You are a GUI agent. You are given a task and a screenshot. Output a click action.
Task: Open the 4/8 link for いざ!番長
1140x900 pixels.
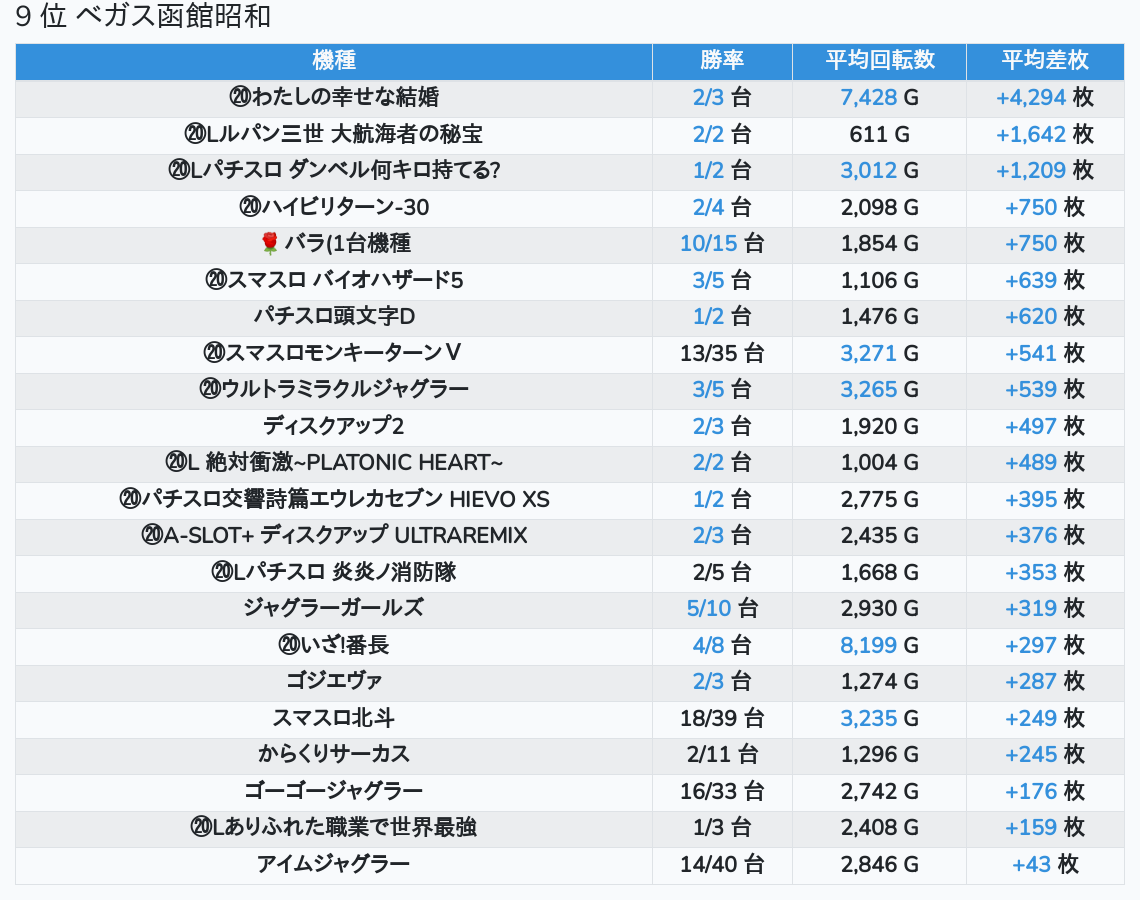pos(708,646)
